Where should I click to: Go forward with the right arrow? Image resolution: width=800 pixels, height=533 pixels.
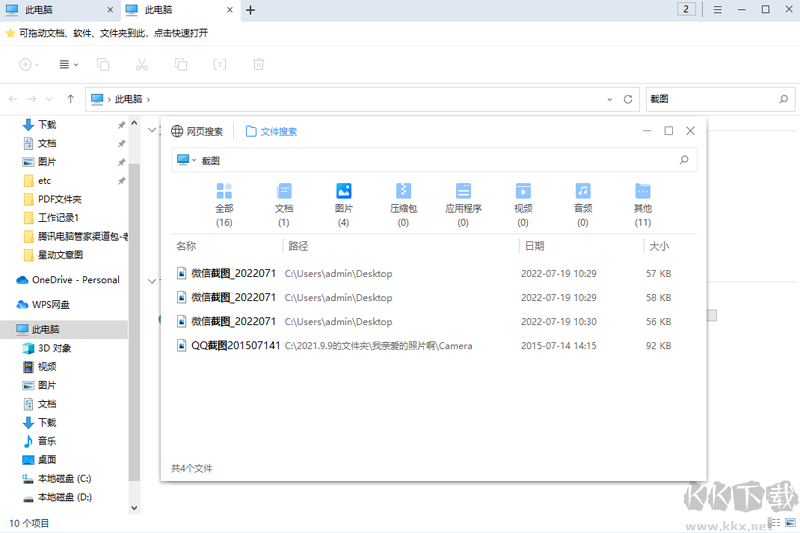pyautogui.click(x=32, y=99)
